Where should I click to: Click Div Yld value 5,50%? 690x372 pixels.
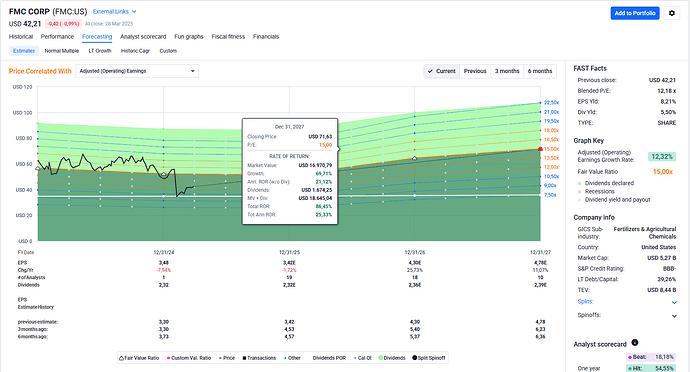point(668,112)
